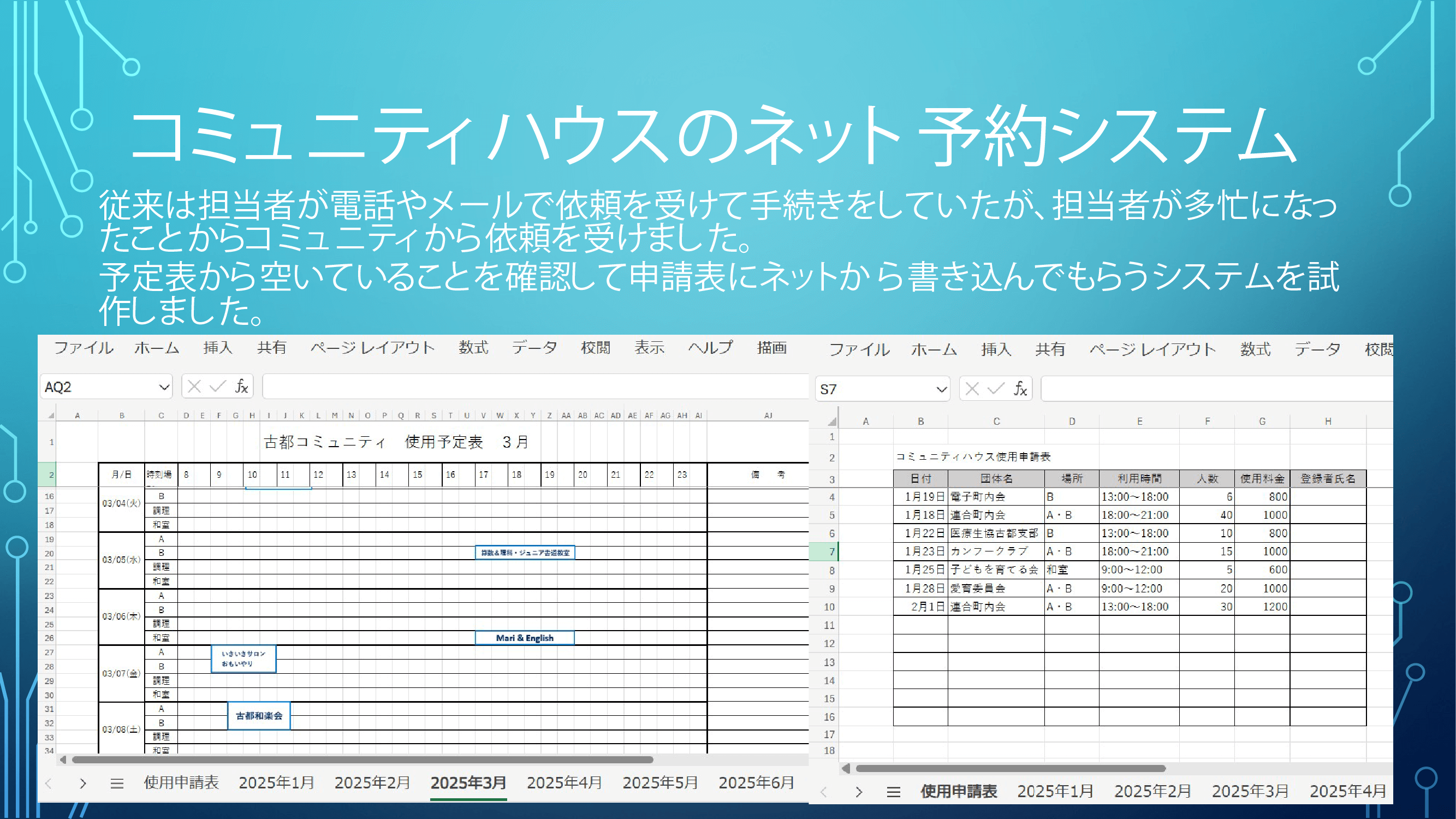This screenshot has height=819, width=1456.
Task: Open the all-sheets list icon in right workbook
Action: (x=894, y=792)
